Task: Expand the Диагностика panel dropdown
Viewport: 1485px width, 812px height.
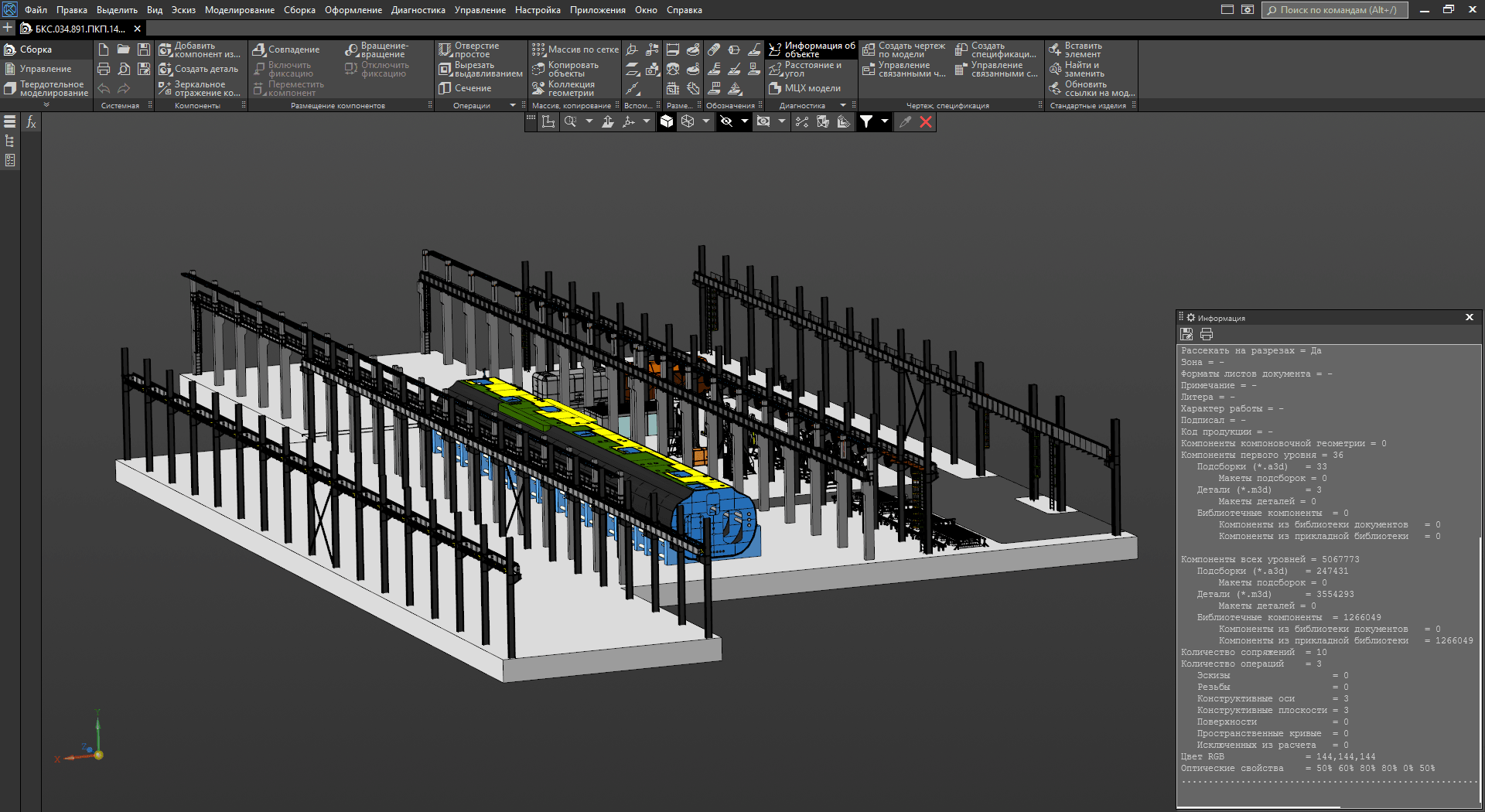Action: click(x=842, y=106)
